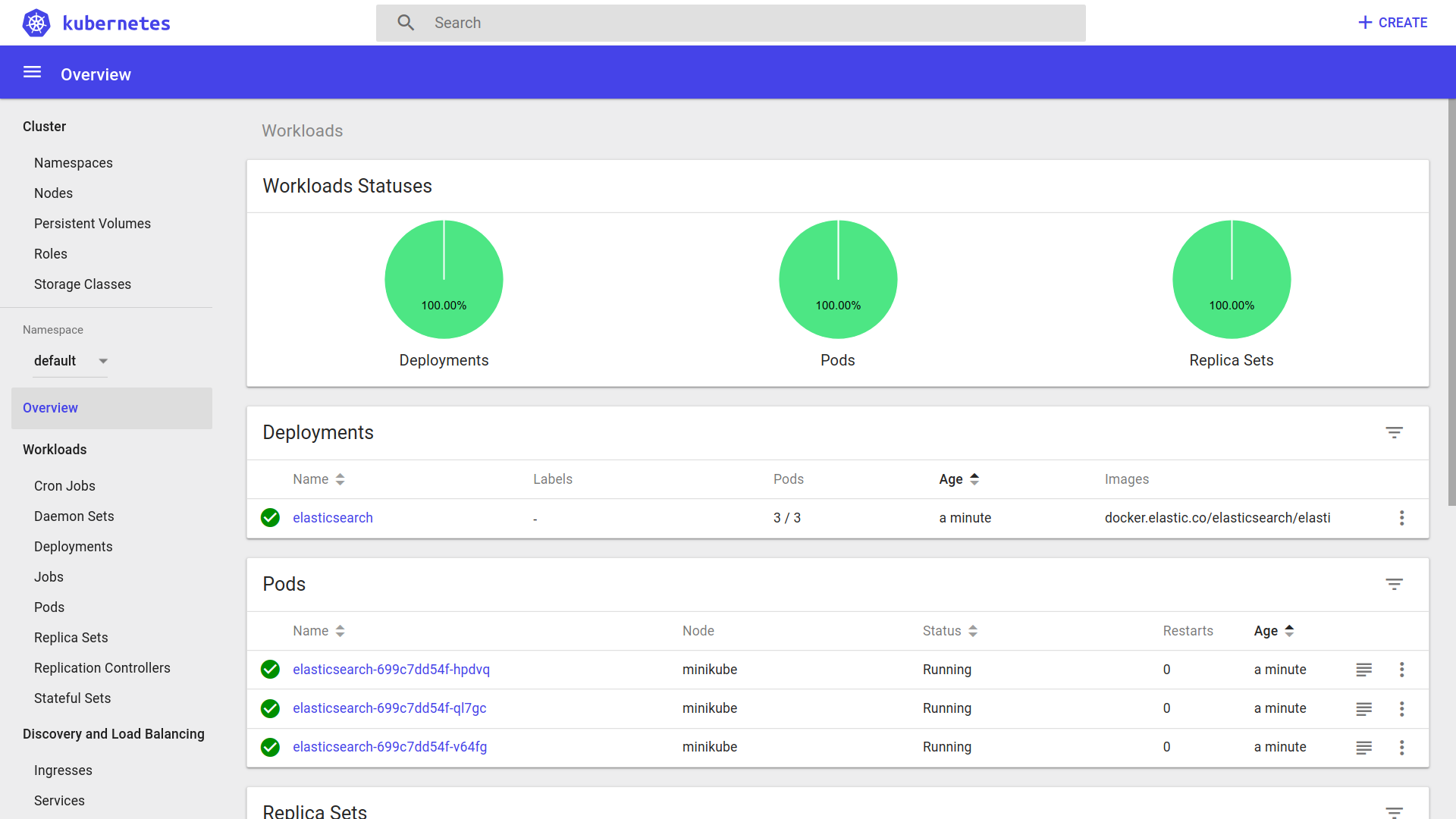
Task: Open filter icon in Pods card
Action: (x=1394, y=584)
